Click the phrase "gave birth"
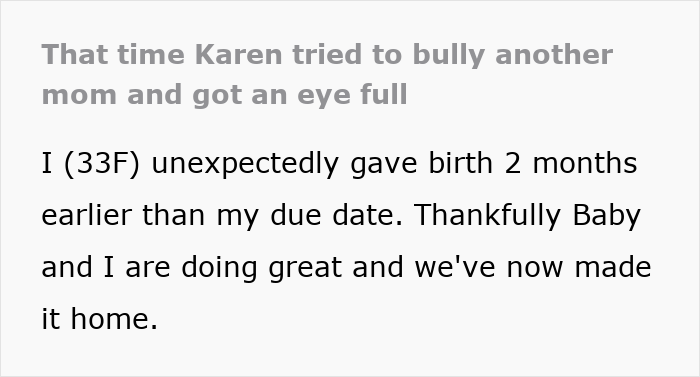Screen dimensions: 700x377 pos(421,163)
